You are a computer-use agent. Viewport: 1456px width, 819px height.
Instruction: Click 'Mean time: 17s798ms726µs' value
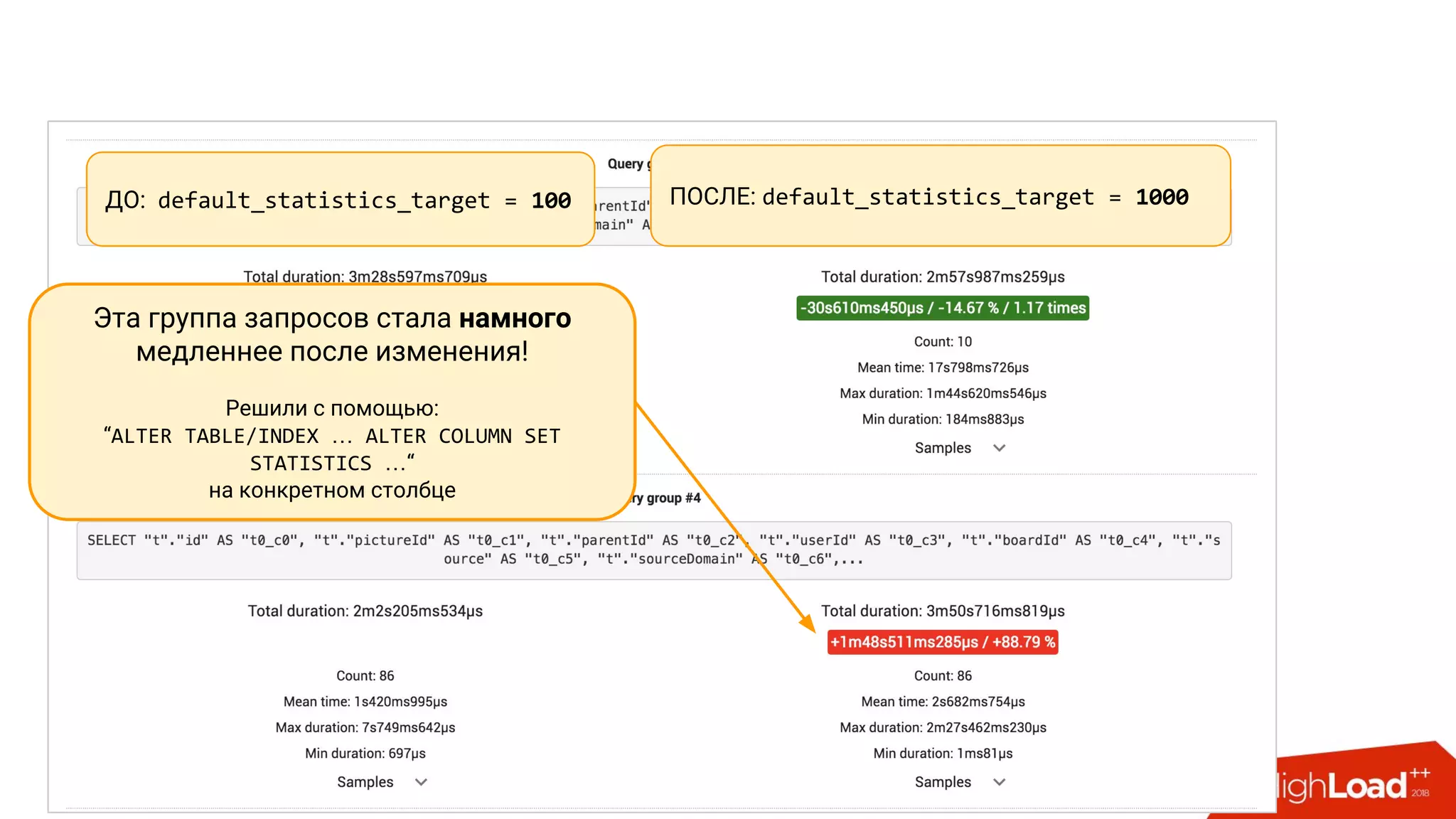[x=943, y=368]
